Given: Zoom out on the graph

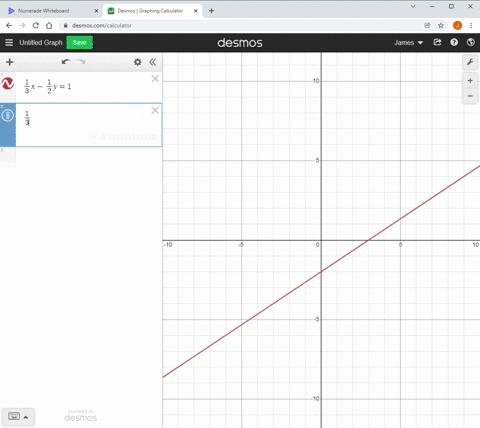Looking at the screenshot, I should tap(470, 96).
